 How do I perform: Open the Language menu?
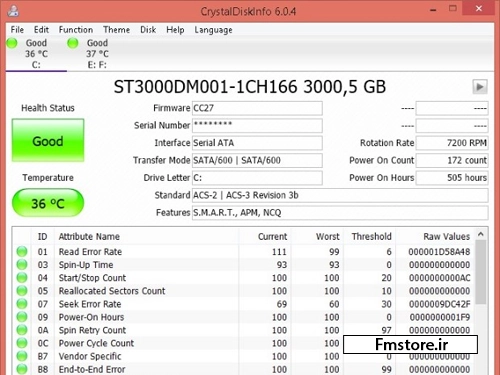click(213, 30)
